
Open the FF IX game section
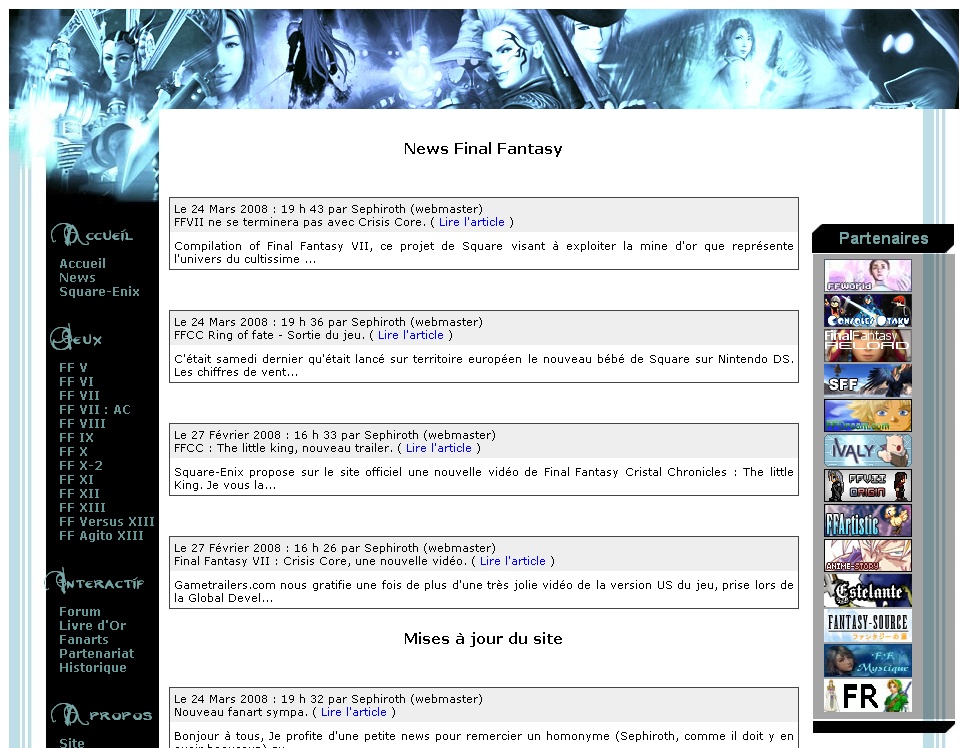(76, 438)
